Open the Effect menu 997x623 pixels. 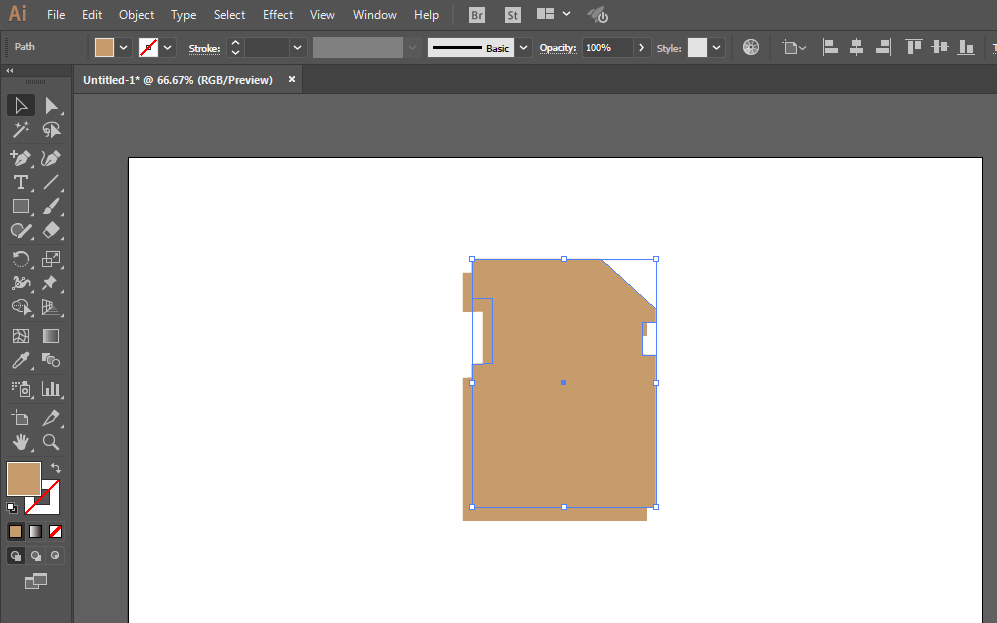pos(278,15)
